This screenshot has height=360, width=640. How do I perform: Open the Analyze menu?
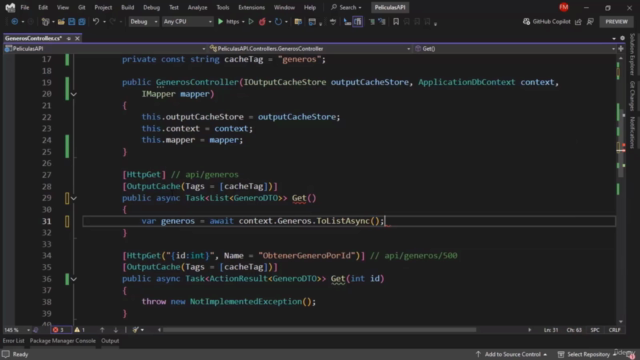coord(198,7)
